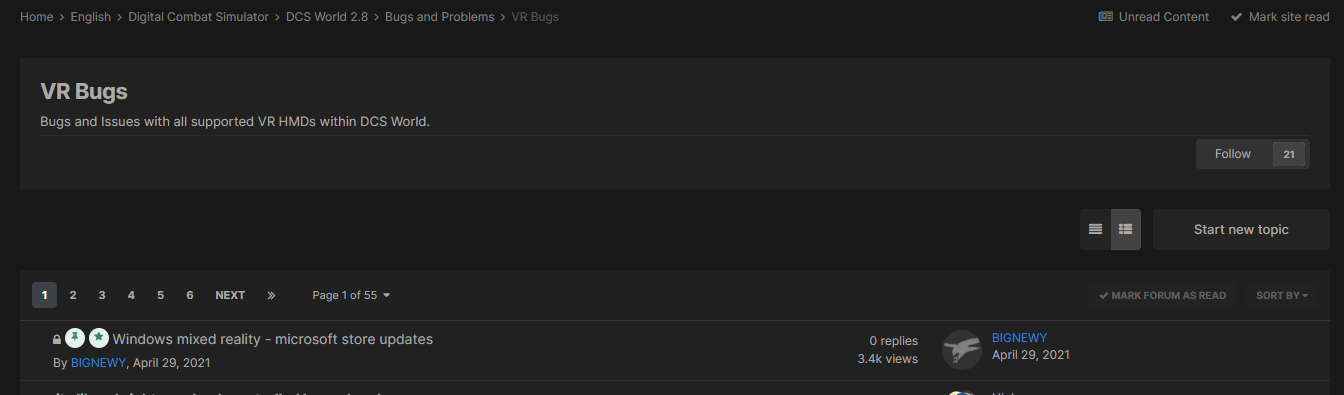
Task: Switch to expanded list view icon
Action: pyautogui.click(x=1125, y=229)
